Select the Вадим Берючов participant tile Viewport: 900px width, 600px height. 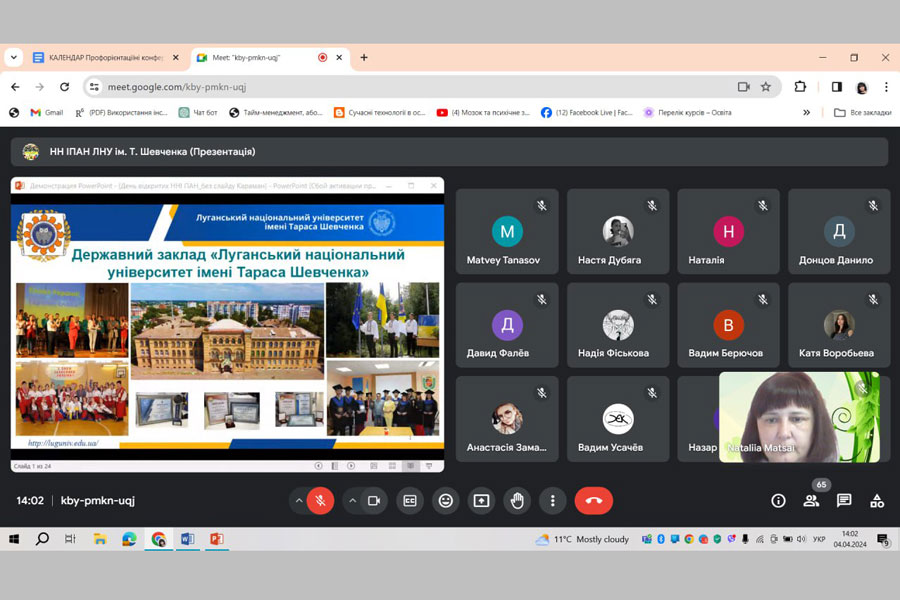pos(728,325)
